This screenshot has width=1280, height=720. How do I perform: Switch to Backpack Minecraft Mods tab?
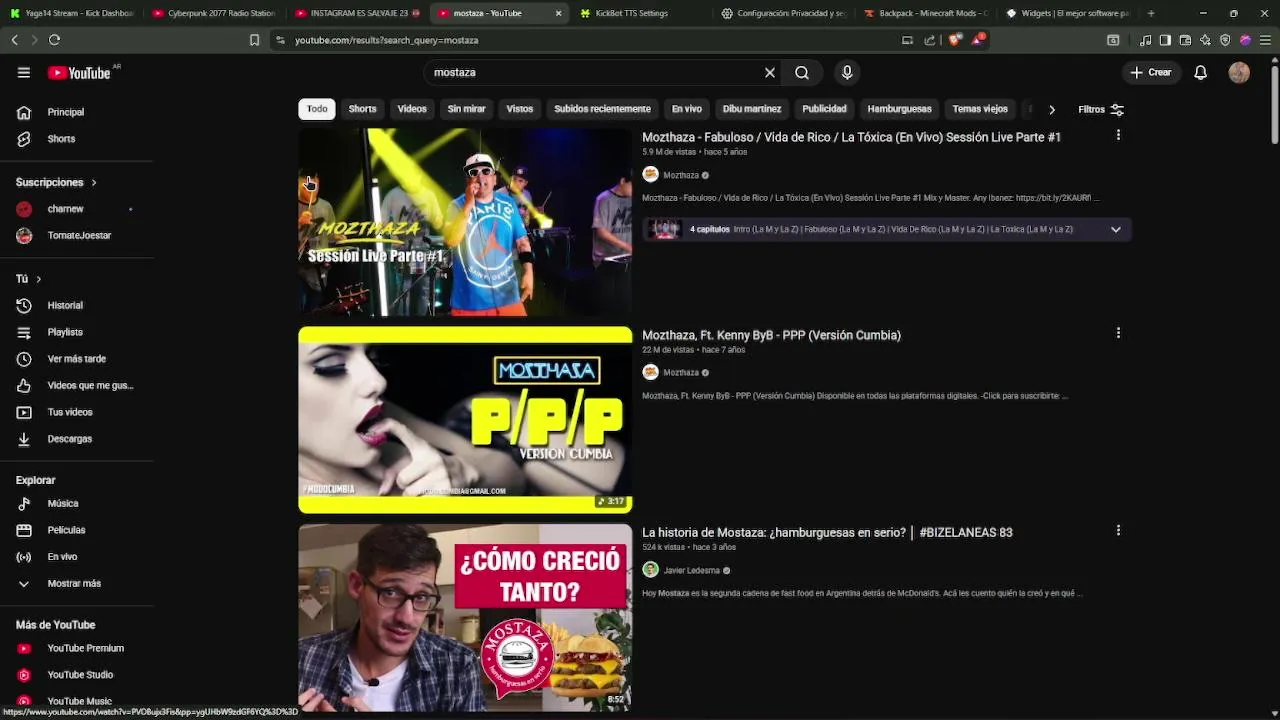[x=925, y=13]
